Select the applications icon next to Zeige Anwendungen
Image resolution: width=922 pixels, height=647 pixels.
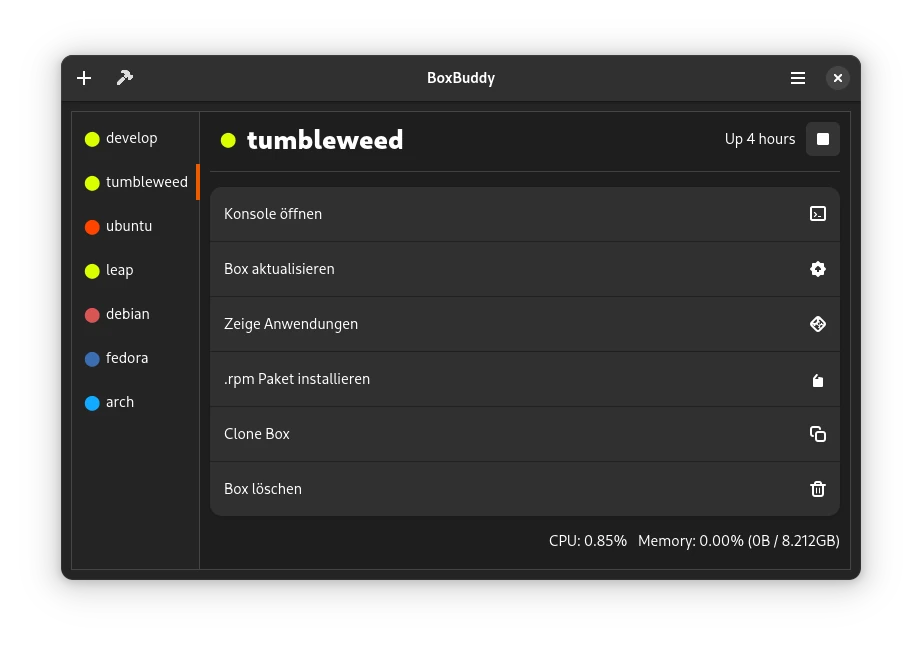(x=818, y=323)
